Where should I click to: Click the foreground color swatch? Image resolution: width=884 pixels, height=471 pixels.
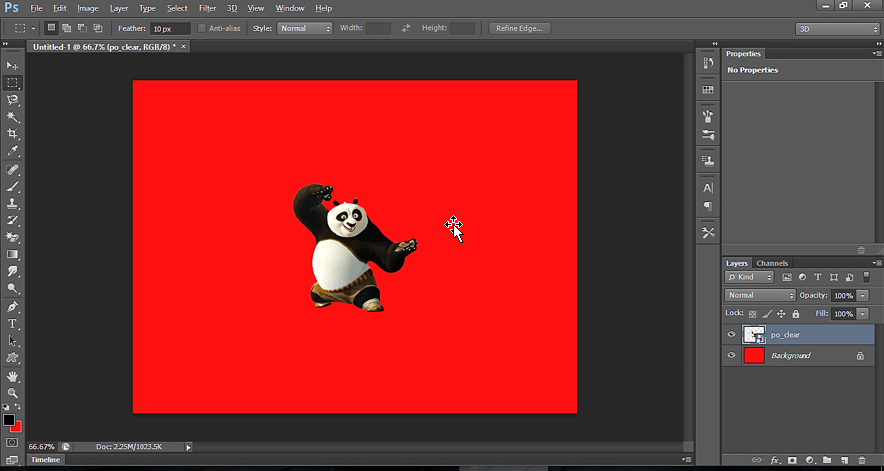(8, 420)
